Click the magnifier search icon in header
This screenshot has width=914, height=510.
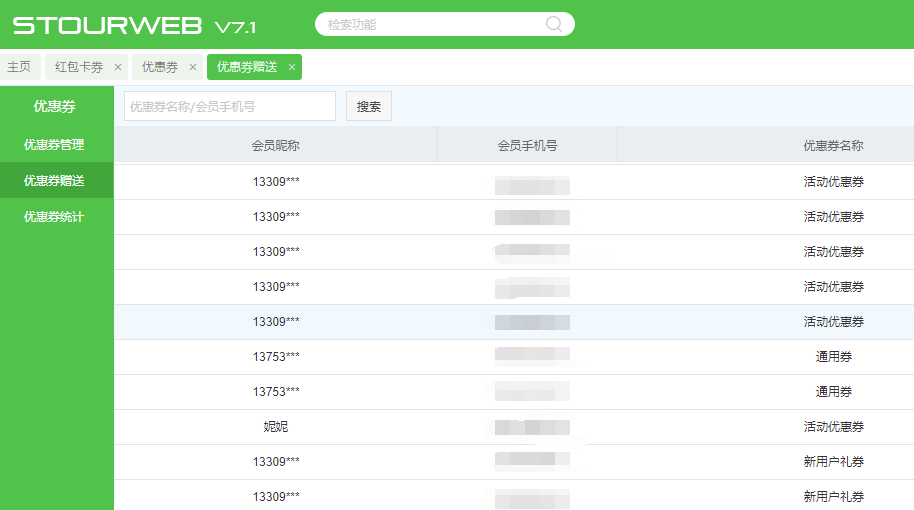tap(554, 24)
